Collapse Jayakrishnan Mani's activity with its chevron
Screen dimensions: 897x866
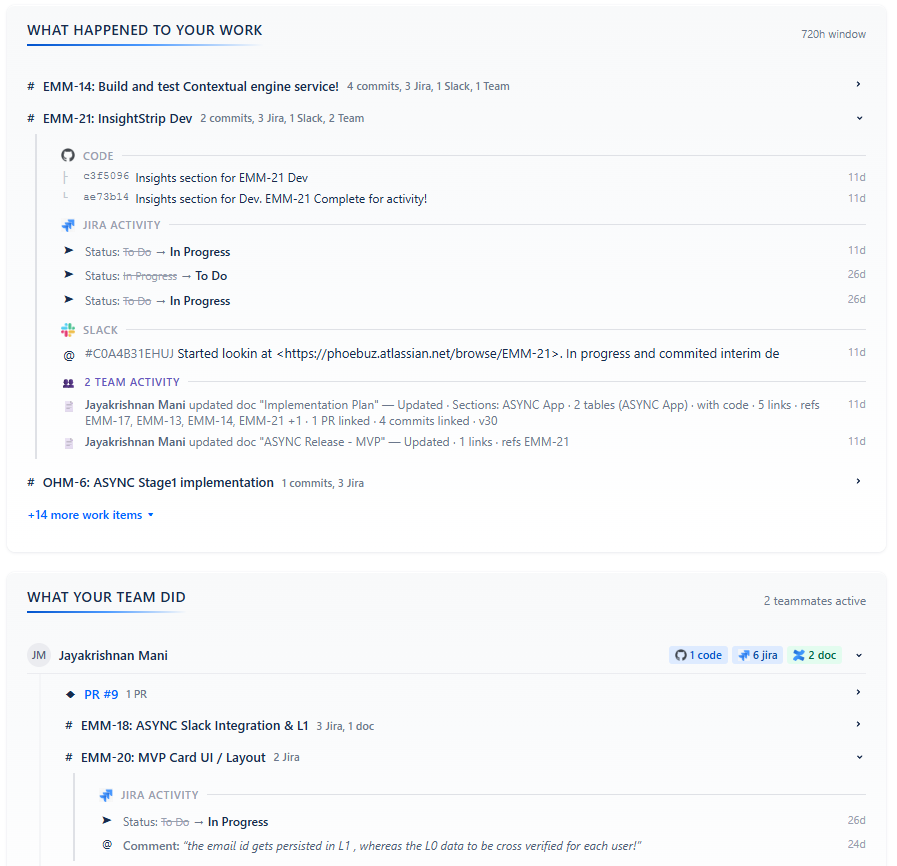pos(857,654)
